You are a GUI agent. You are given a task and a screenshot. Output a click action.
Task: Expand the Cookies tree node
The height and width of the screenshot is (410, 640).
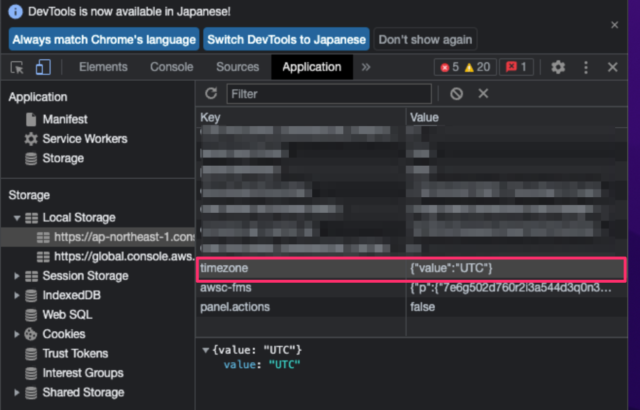17,334
